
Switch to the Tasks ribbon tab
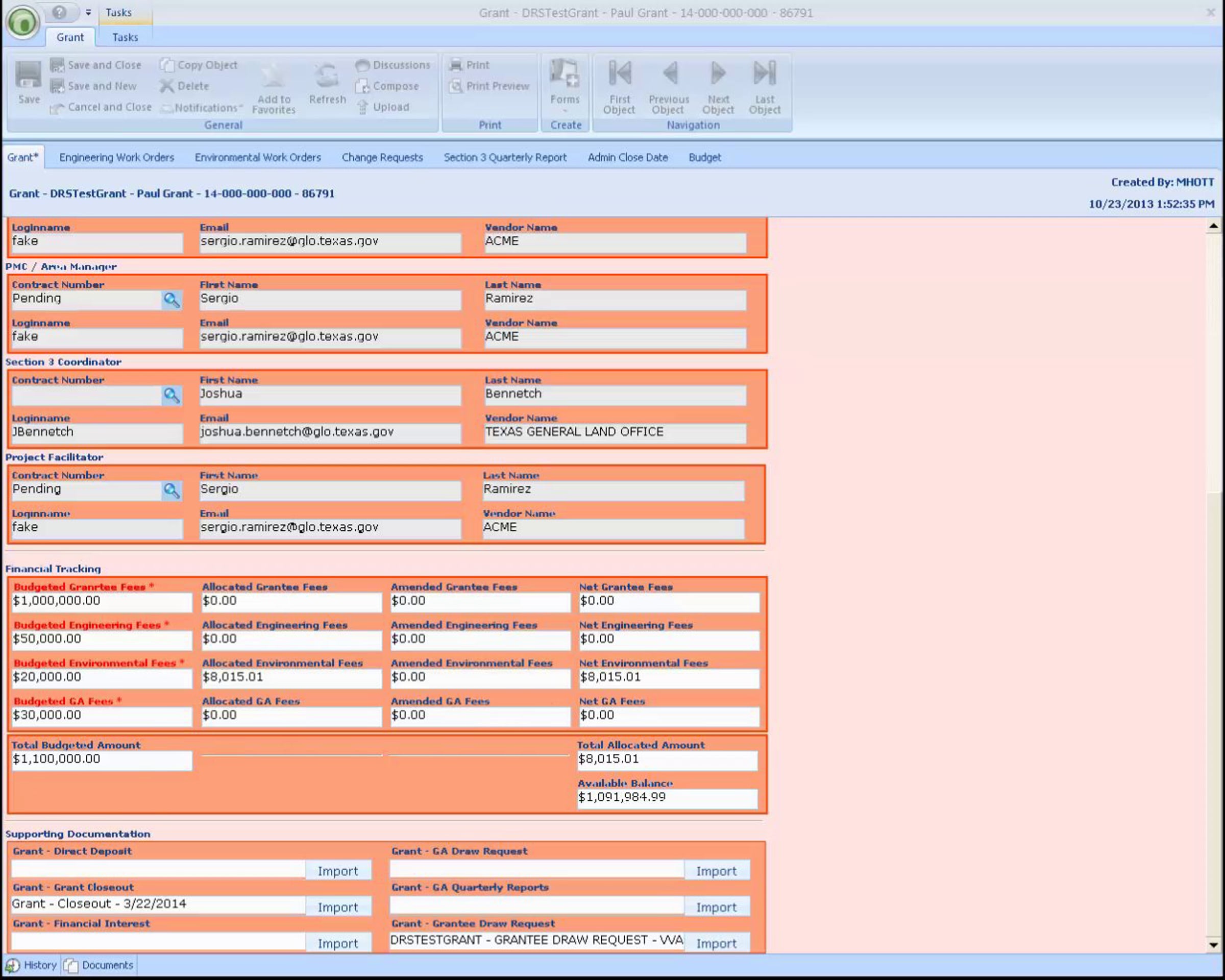click(x=125, y=37)
